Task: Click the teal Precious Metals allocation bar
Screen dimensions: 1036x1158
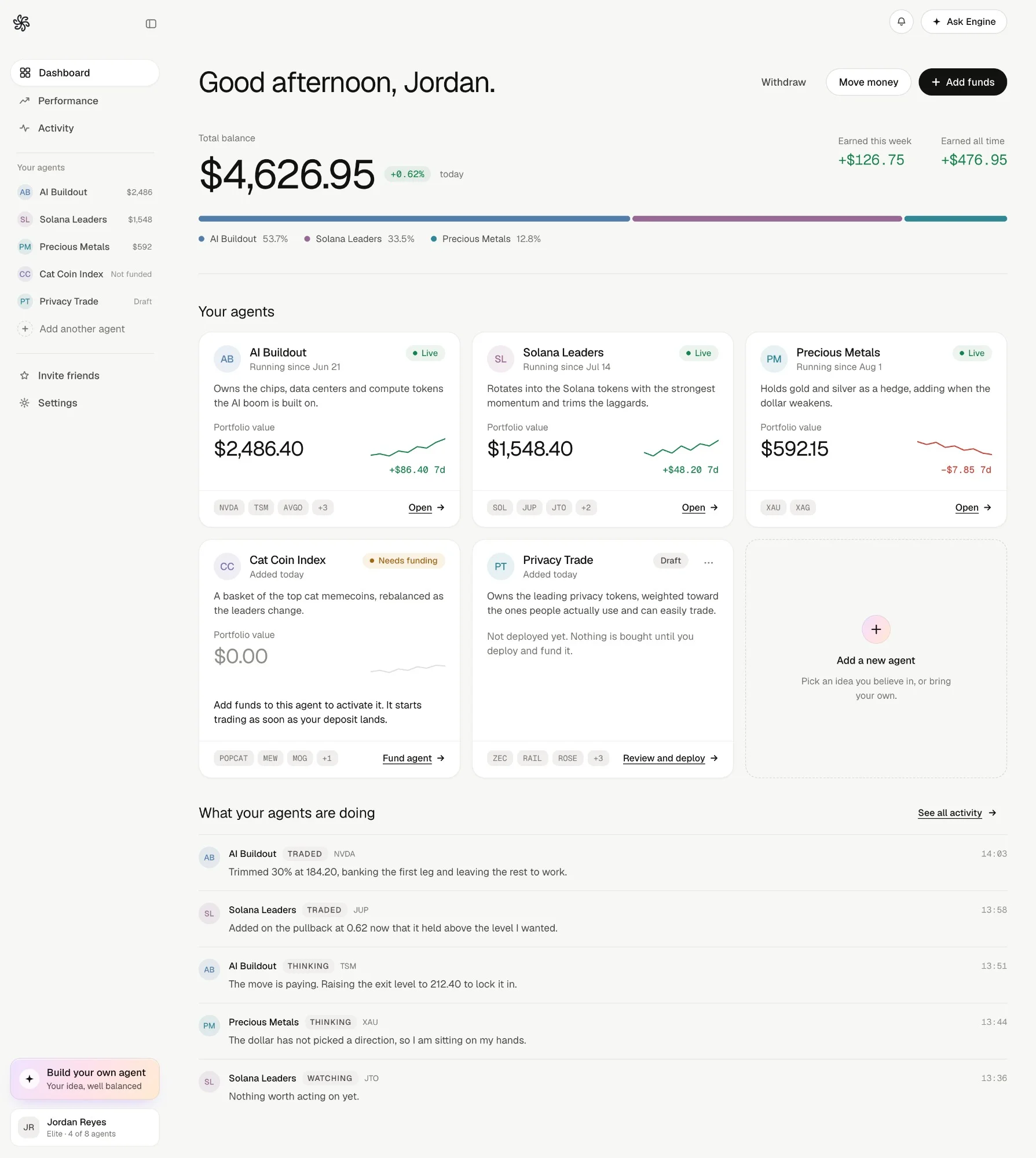Action: (x=956, y=219)
